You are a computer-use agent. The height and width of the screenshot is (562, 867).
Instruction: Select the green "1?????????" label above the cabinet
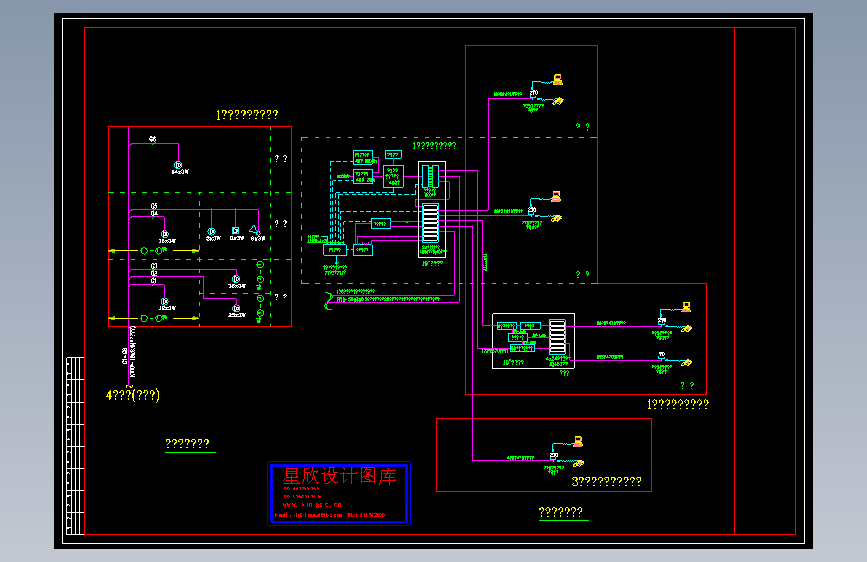tap(434, 145)
